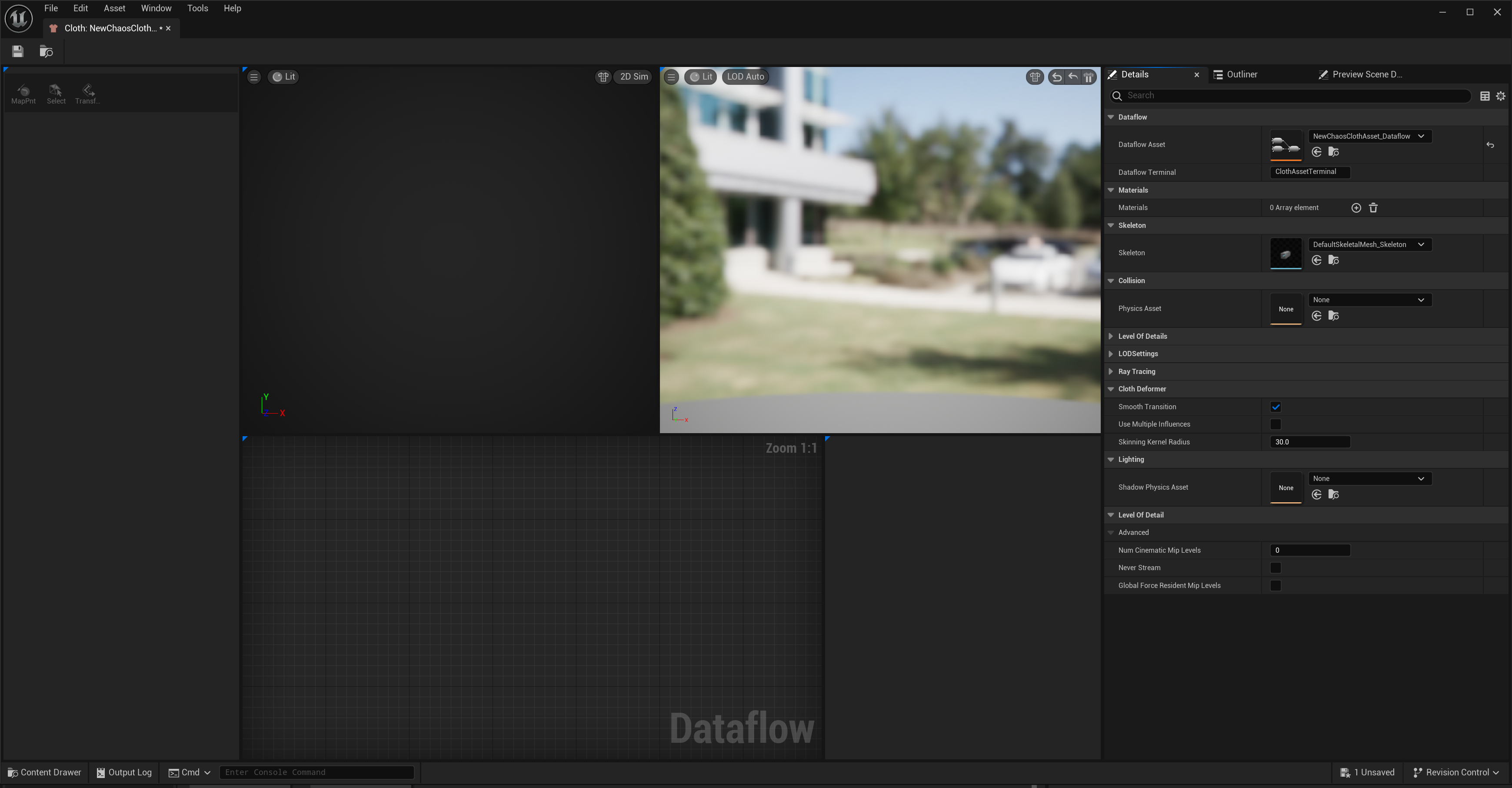Open the Asset menu

pos(114,8)
